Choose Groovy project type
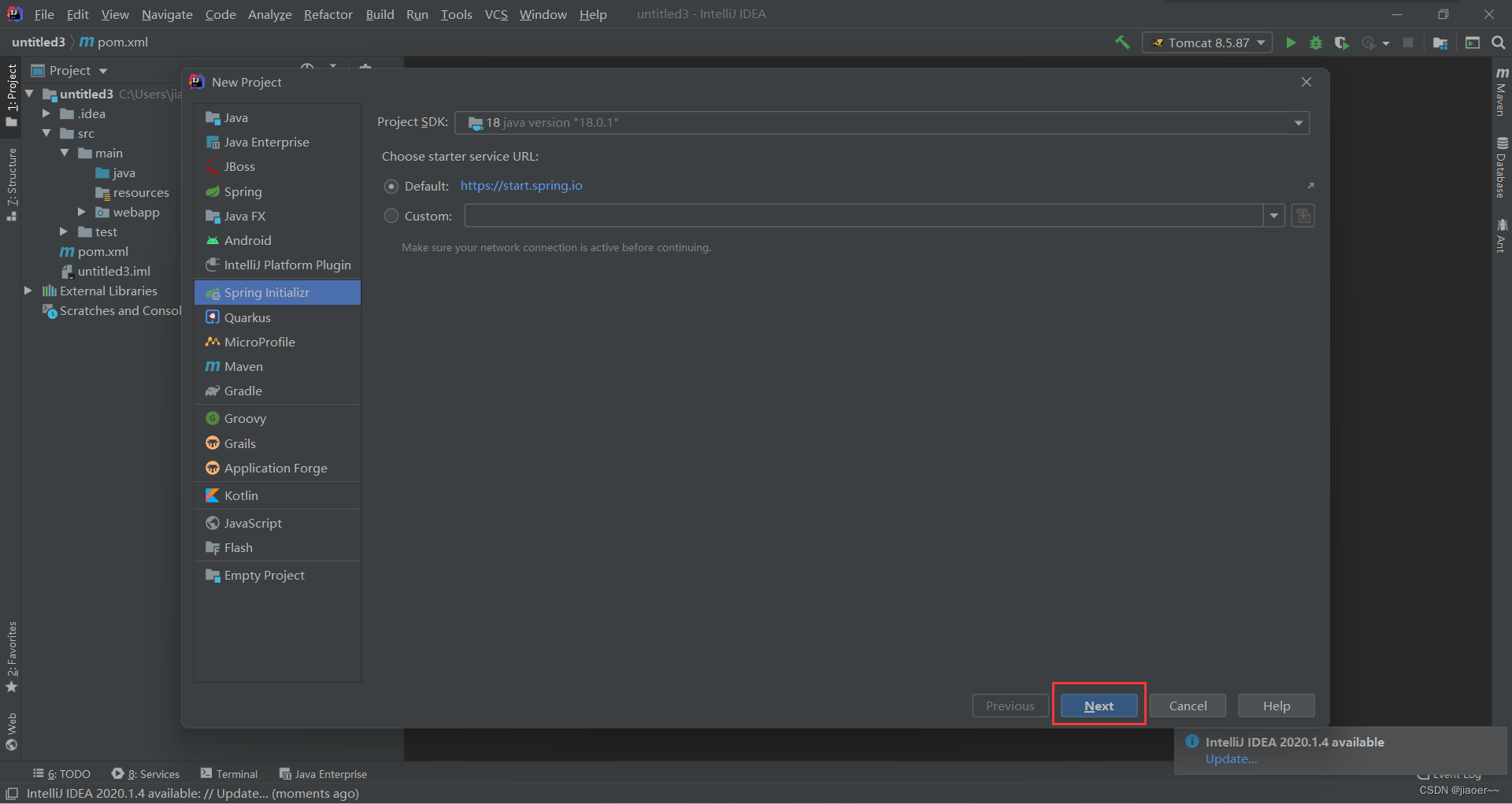Viewport: 1512px width, 804px height. [x=277, y=418]
